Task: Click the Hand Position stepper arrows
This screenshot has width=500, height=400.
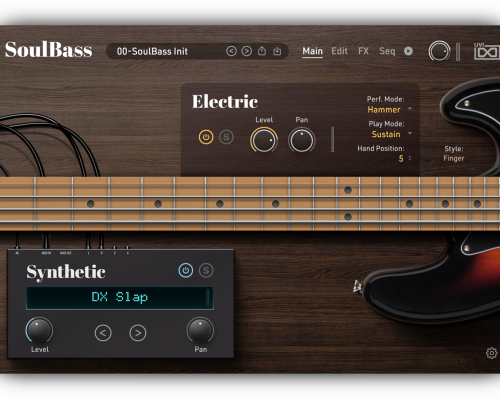Action: (410, 158)
